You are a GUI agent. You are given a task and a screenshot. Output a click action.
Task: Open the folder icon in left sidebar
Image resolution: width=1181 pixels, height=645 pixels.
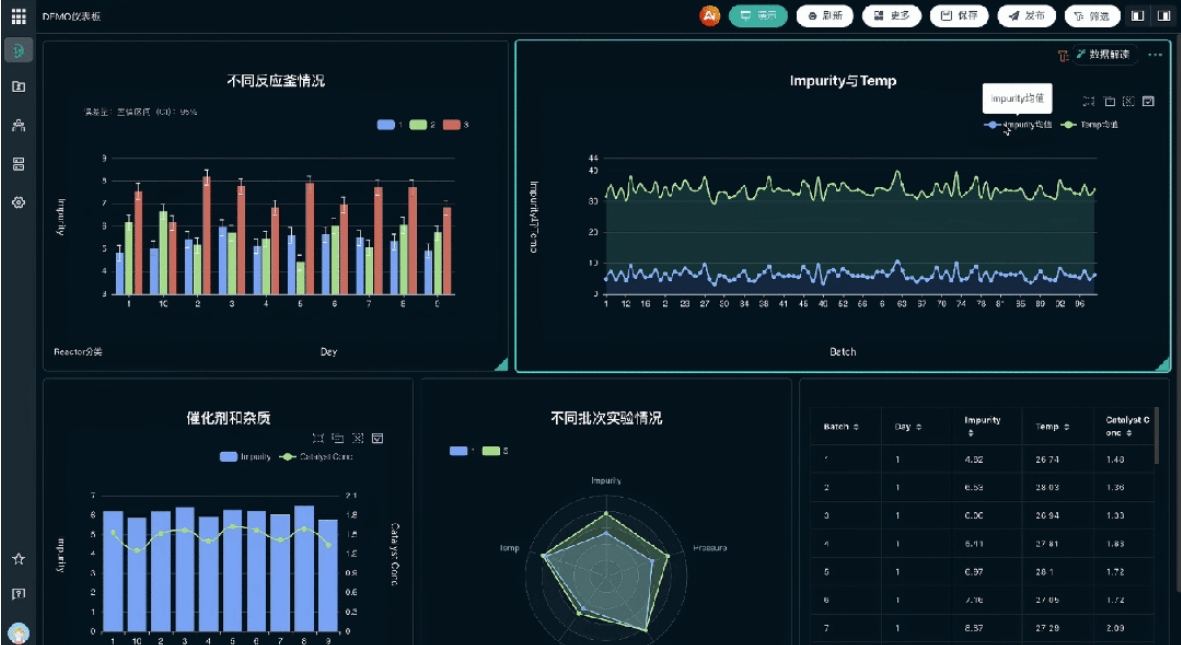pyautogui.click(x=18, y=87)
